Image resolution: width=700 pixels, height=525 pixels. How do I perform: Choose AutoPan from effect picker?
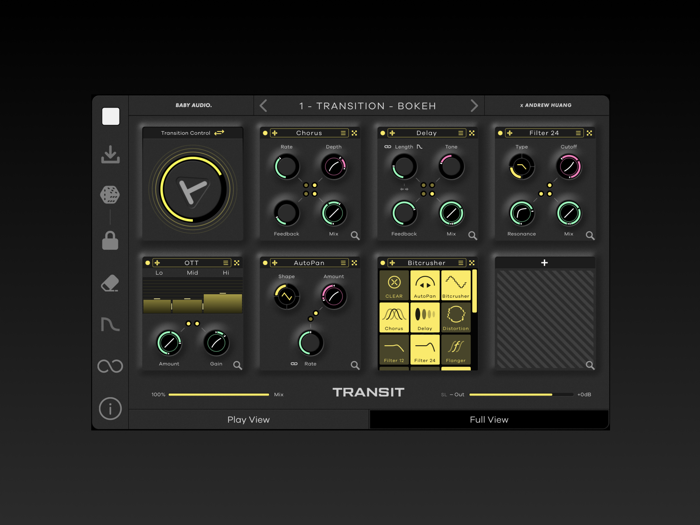tap(425, 285)
